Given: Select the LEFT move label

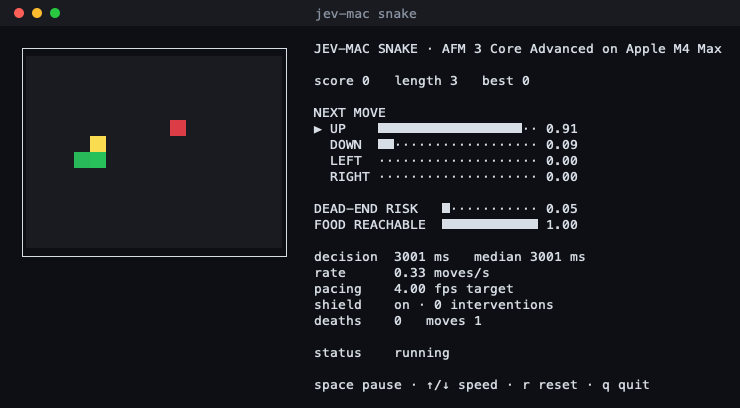Looking at the screenshot, I should click(346, 161).
